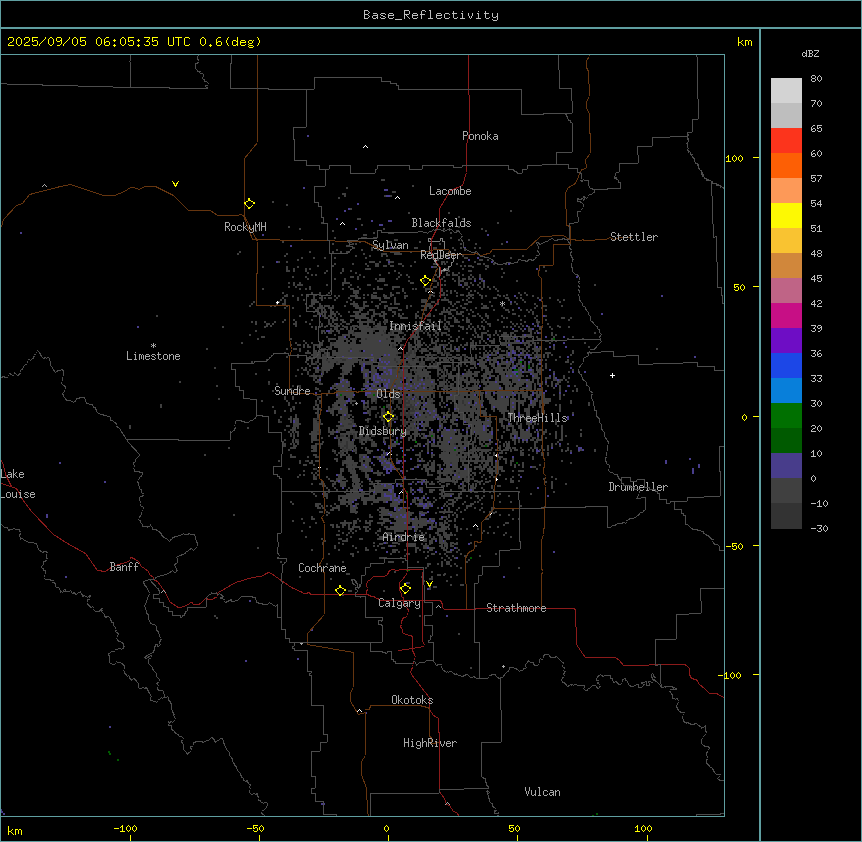This screenshot has width=862, height=842.
Task: Click the yellow radar marker near Olds
Action: 389,417
